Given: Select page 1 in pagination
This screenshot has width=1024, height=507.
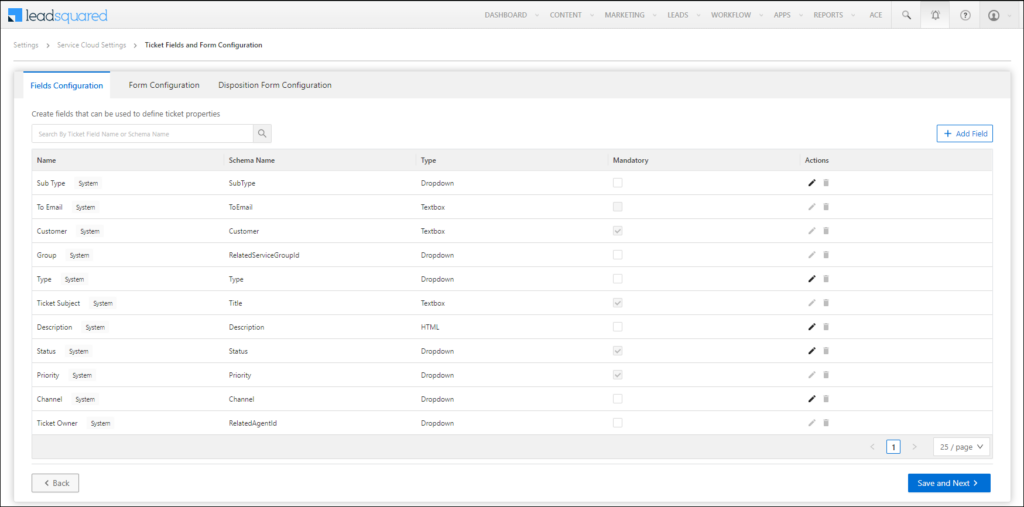Looking at the screenshot, I should click(893, 447).
